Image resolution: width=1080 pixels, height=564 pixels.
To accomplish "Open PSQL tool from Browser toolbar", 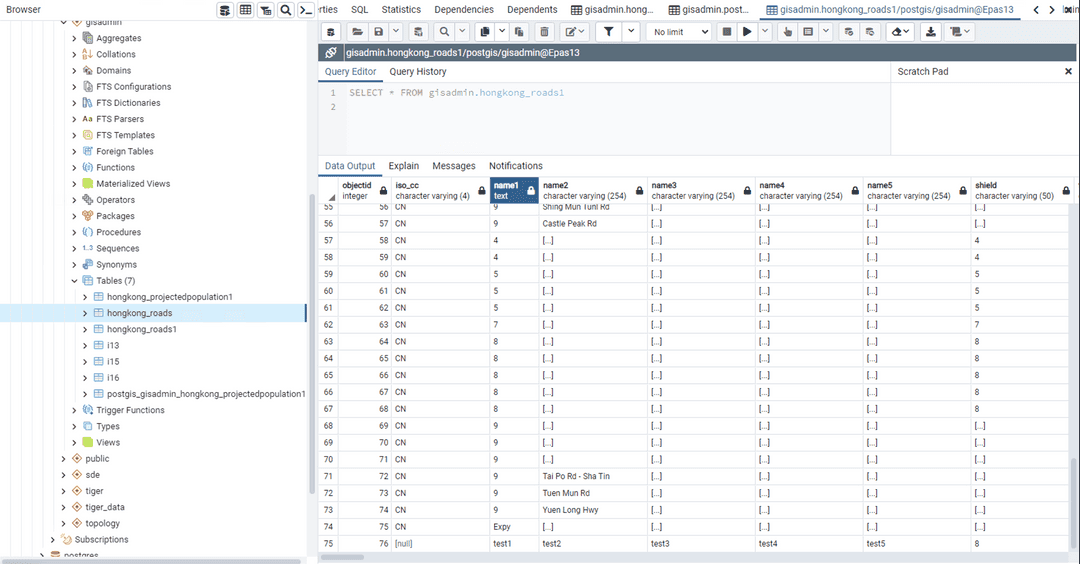I will point(307,10).
